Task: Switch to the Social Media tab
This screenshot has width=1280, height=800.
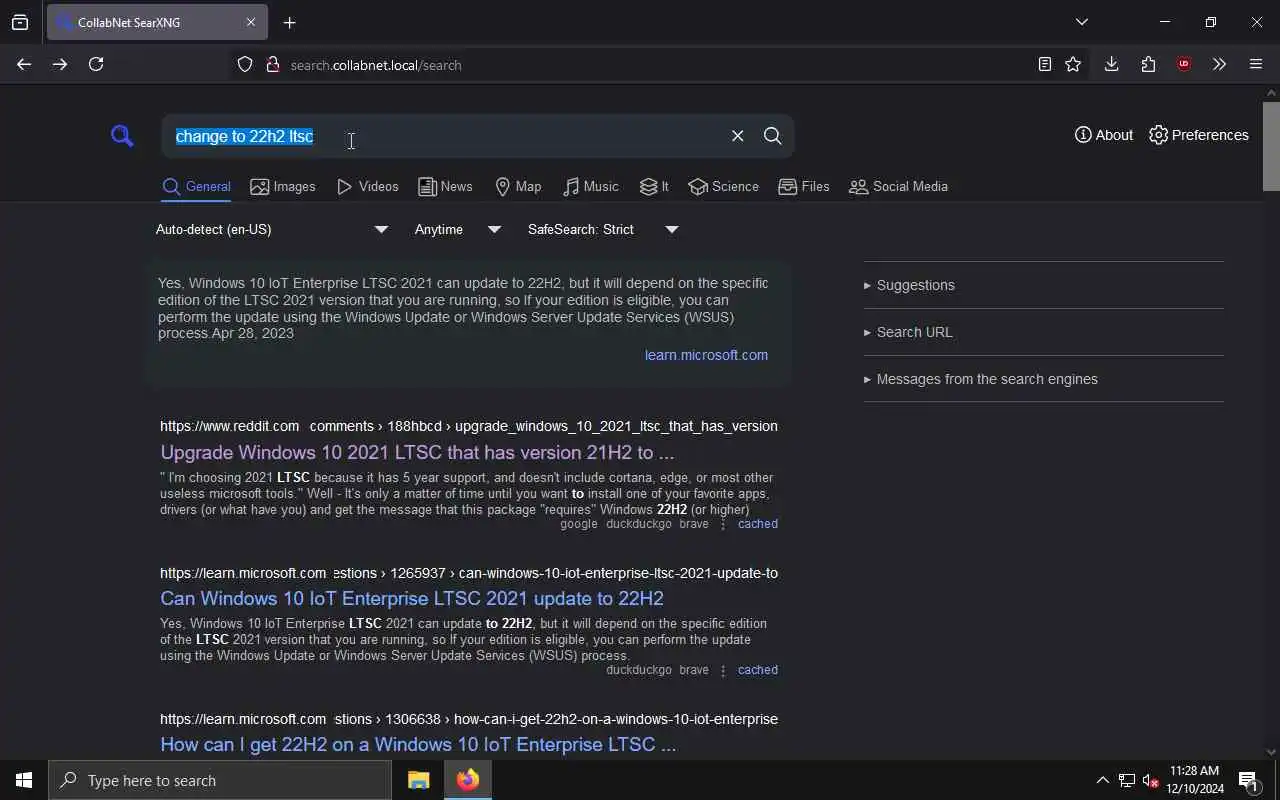Action: 898,187
